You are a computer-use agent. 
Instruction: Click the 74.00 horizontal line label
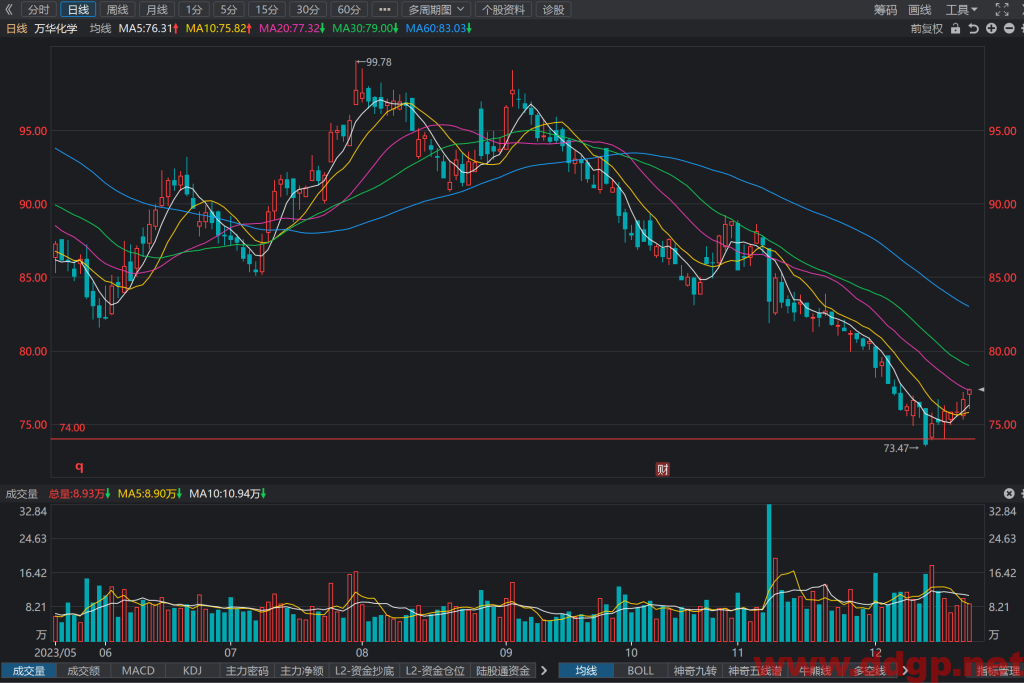click(72, 428)
